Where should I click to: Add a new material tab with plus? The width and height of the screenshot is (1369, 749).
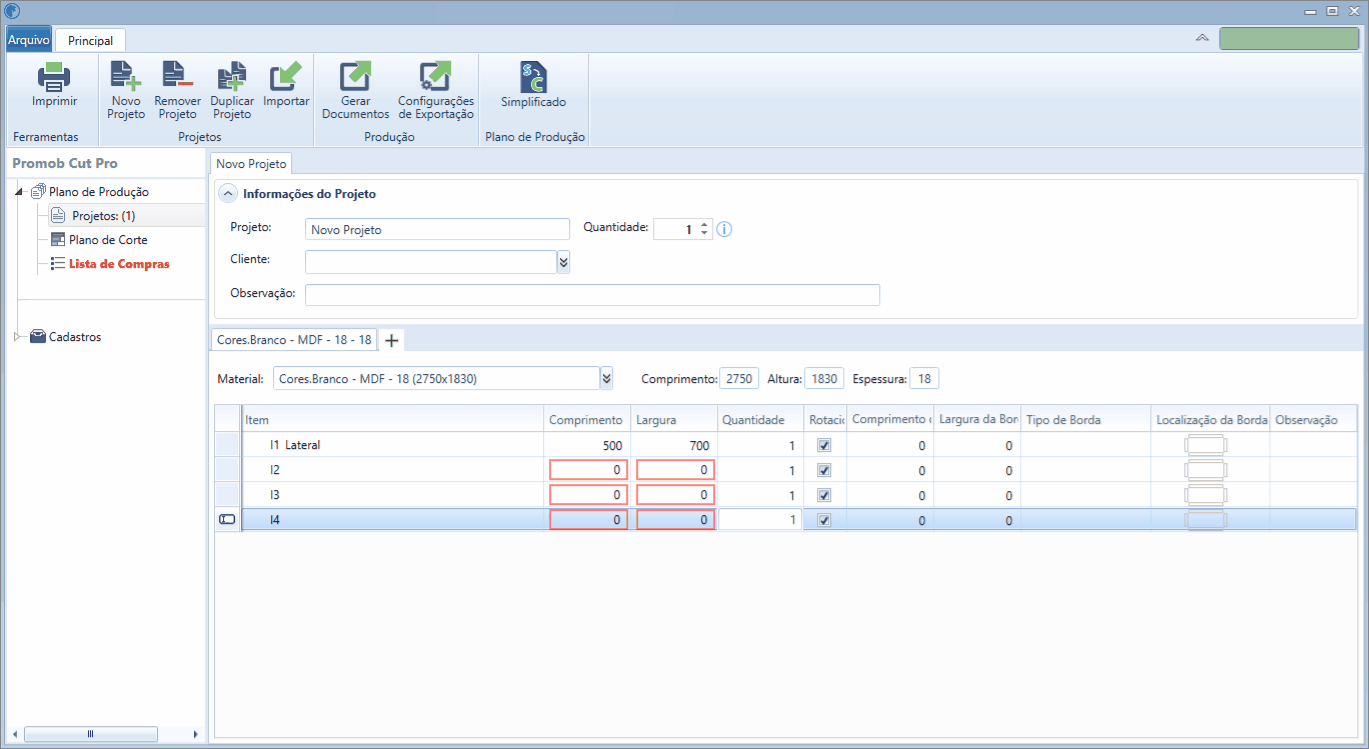point(392,340)
